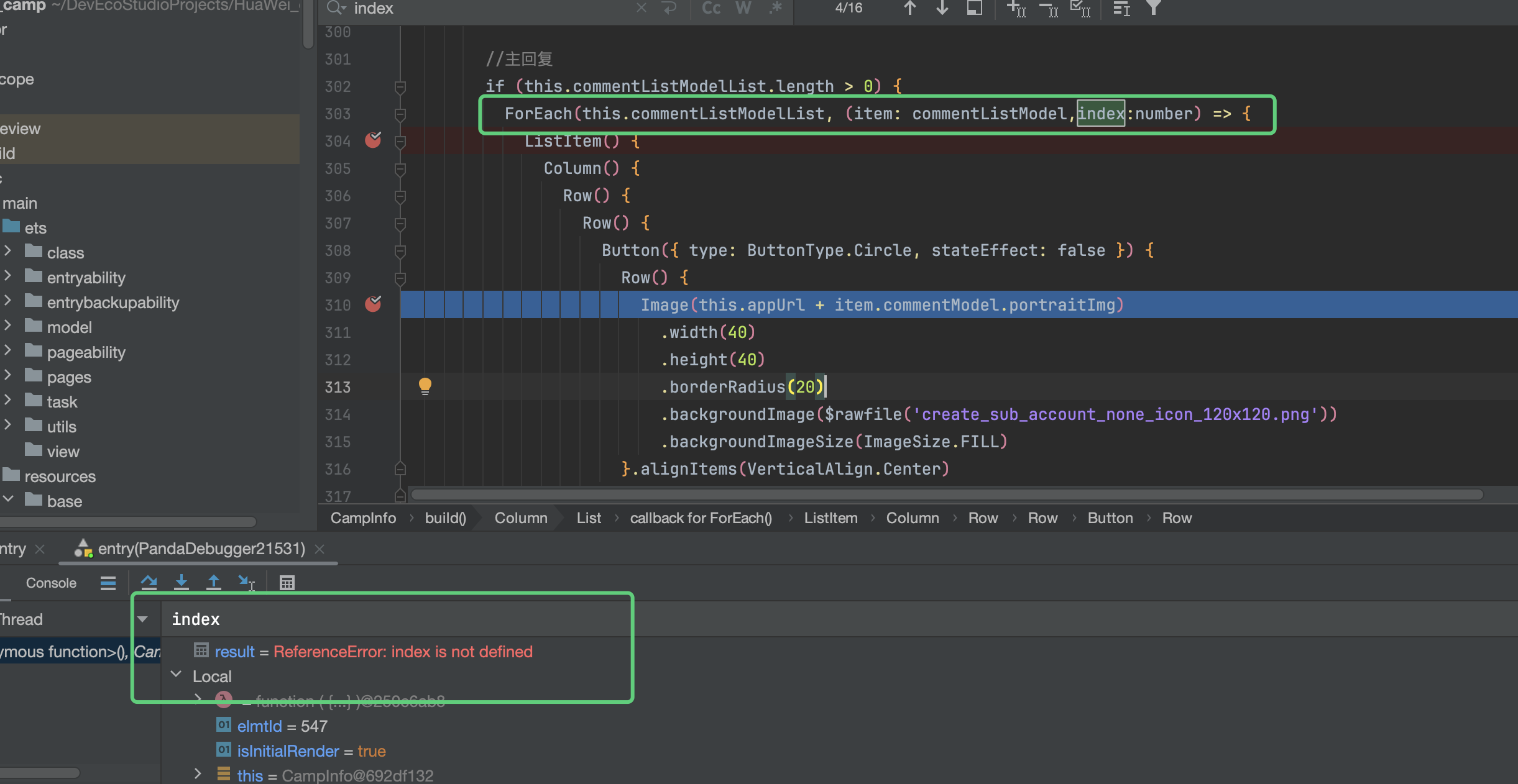
Task: Add selection for next occurrence
Action: [1016, 9]
